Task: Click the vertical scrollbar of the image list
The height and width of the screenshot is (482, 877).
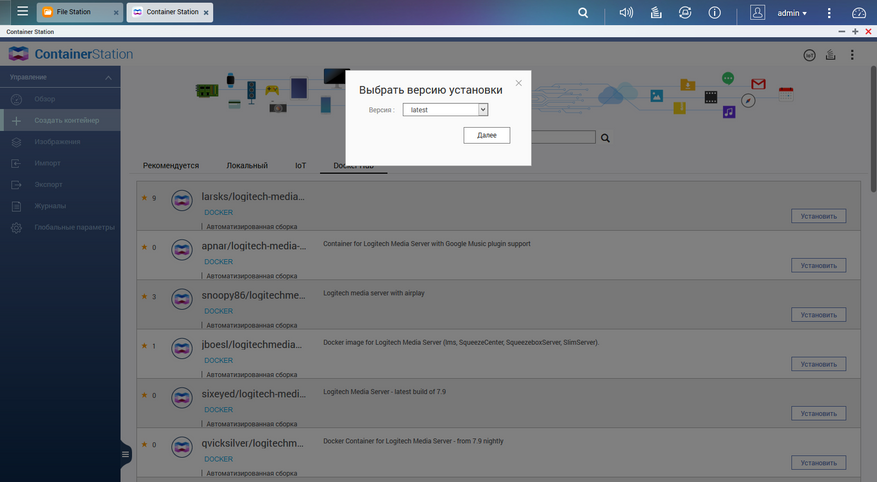Action: 873,129
